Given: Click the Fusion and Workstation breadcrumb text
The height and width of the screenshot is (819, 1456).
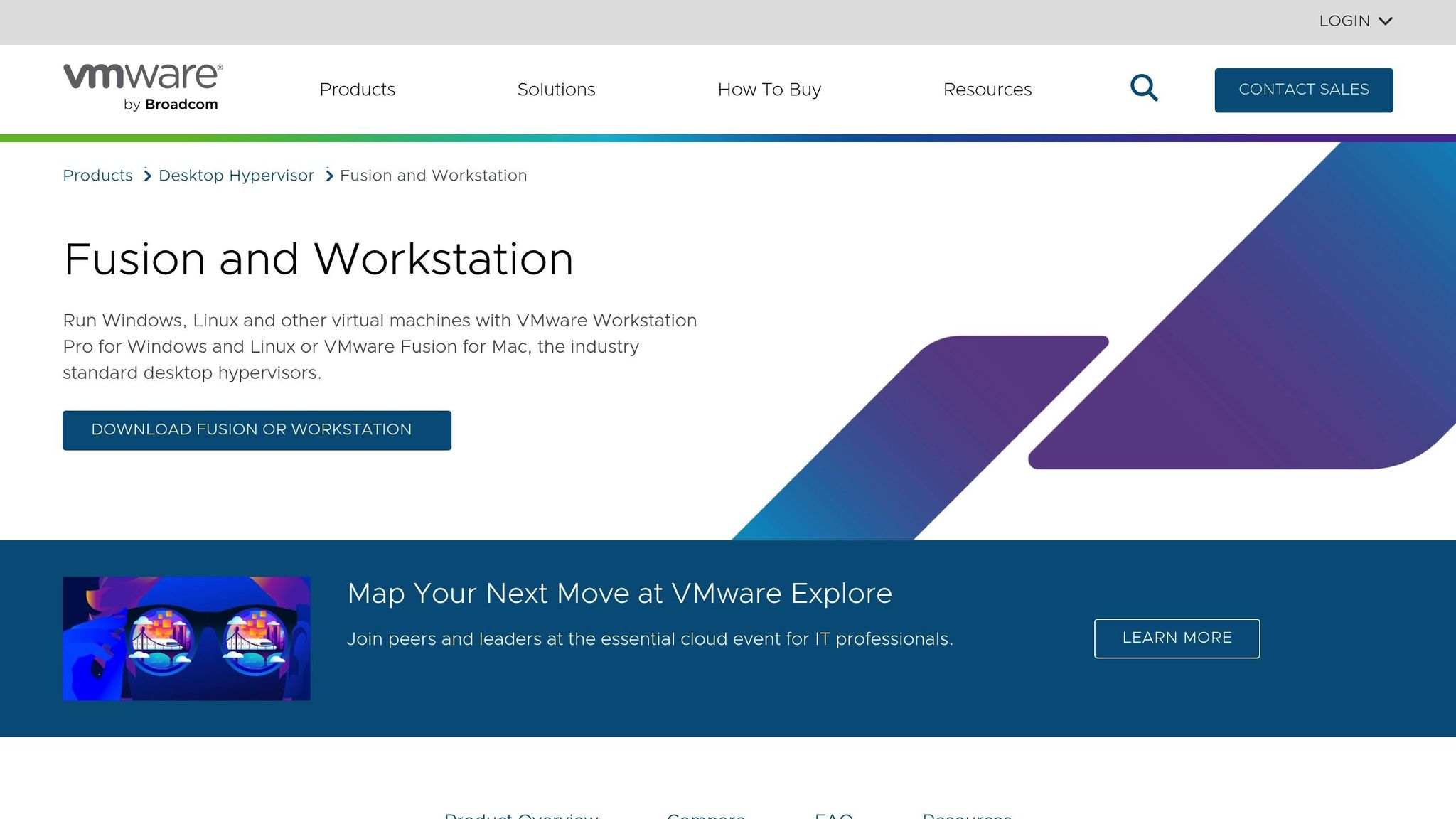Looking at the screenshot, I should click(433, 175).
